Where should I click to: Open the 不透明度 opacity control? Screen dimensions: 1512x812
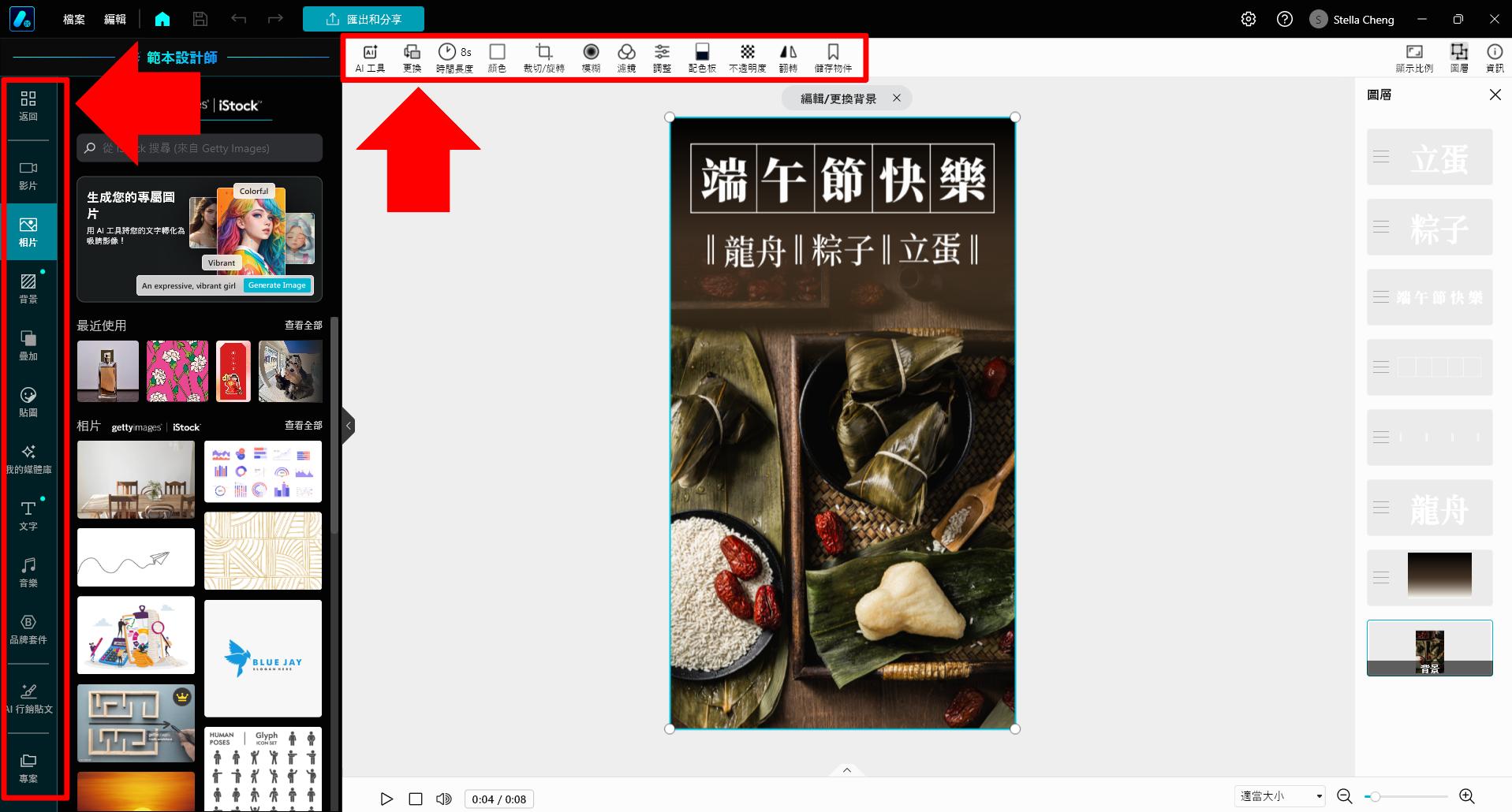[x=747, y=57]
